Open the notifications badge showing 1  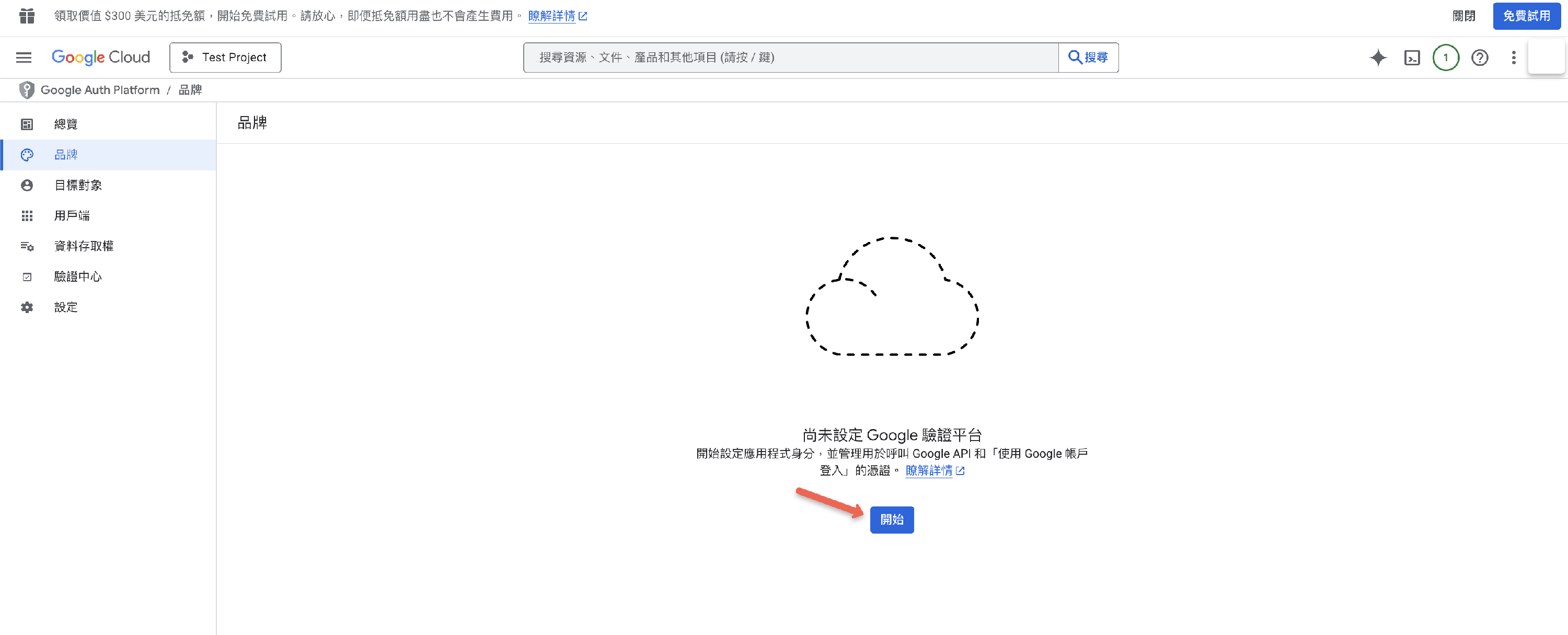click(1445, 57)
